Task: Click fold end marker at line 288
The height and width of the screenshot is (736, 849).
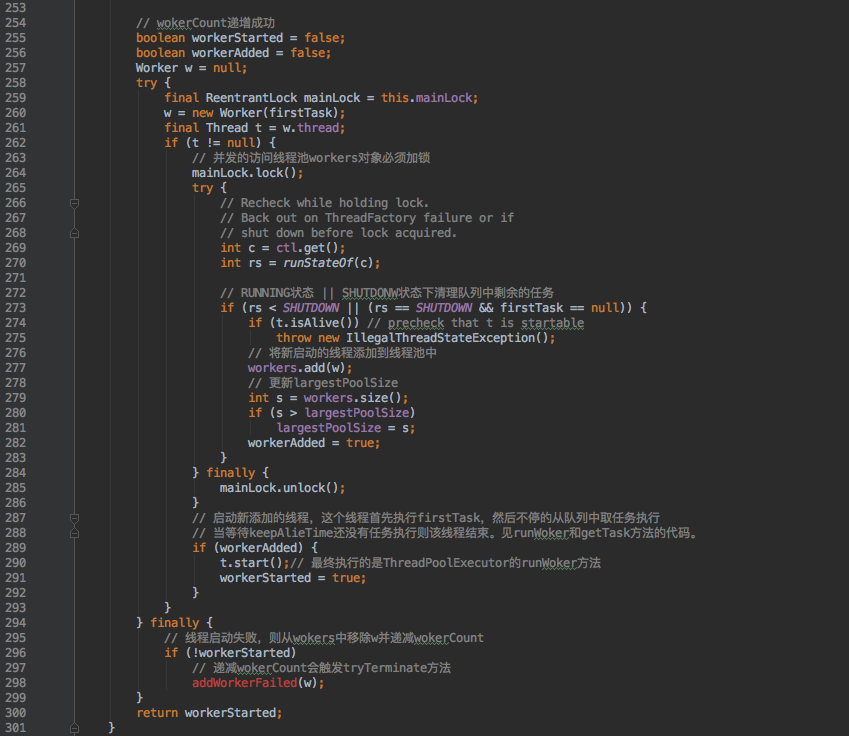Action: coord(75,533)
